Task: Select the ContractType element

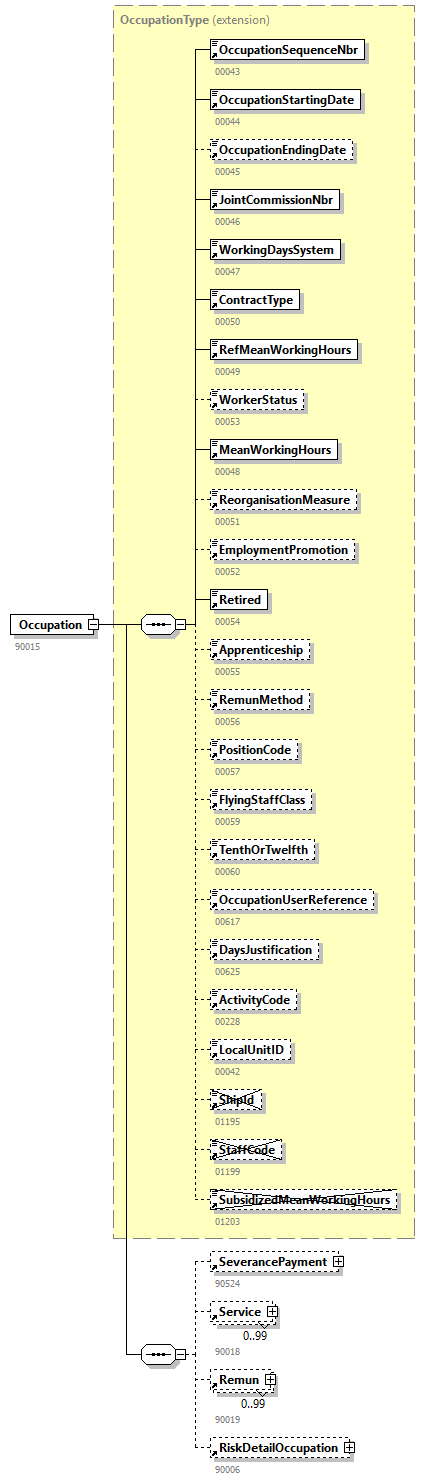Action: tap(254, 300)
